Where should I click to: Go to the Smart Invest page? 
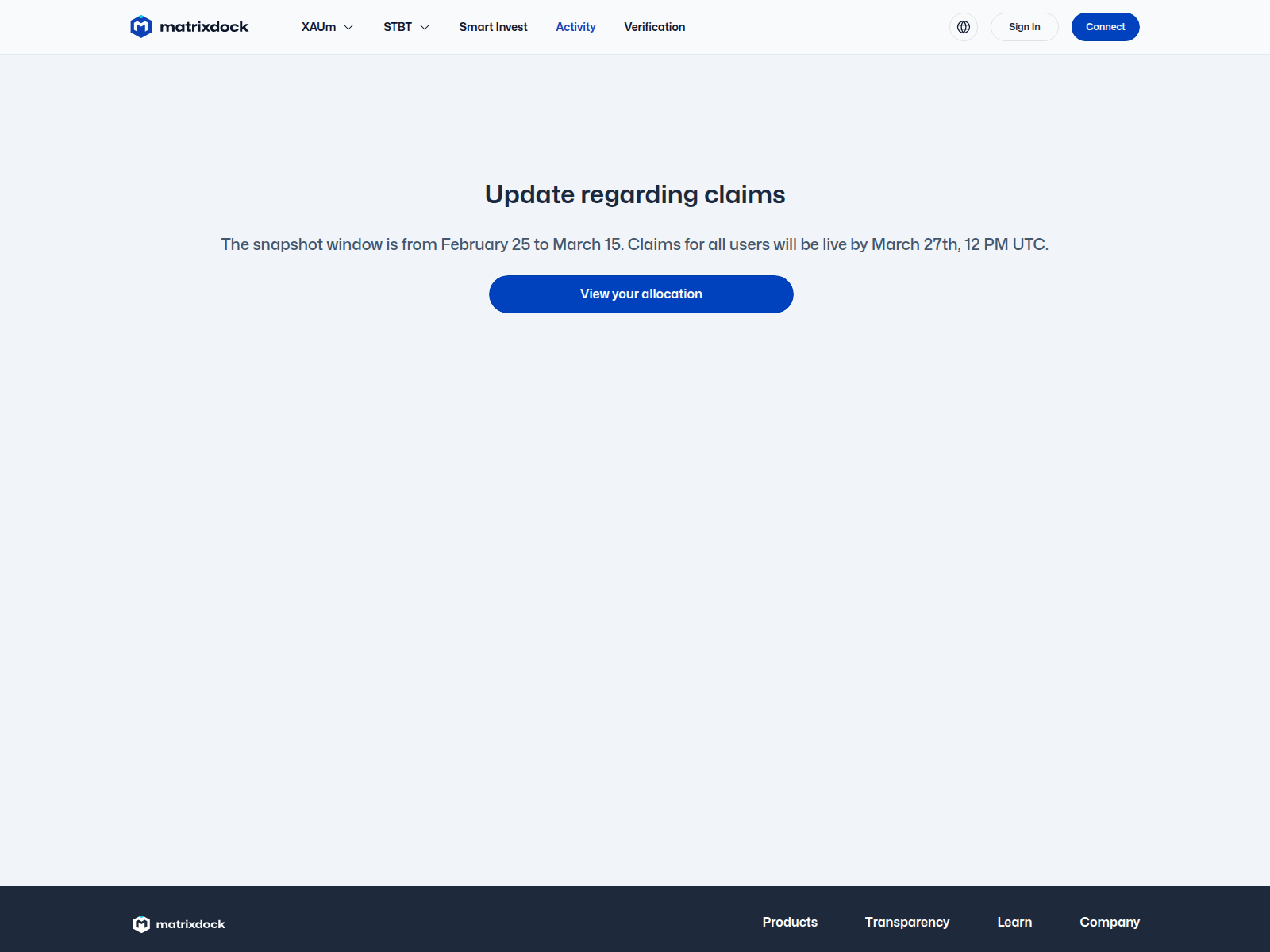[x=493, y=27]
